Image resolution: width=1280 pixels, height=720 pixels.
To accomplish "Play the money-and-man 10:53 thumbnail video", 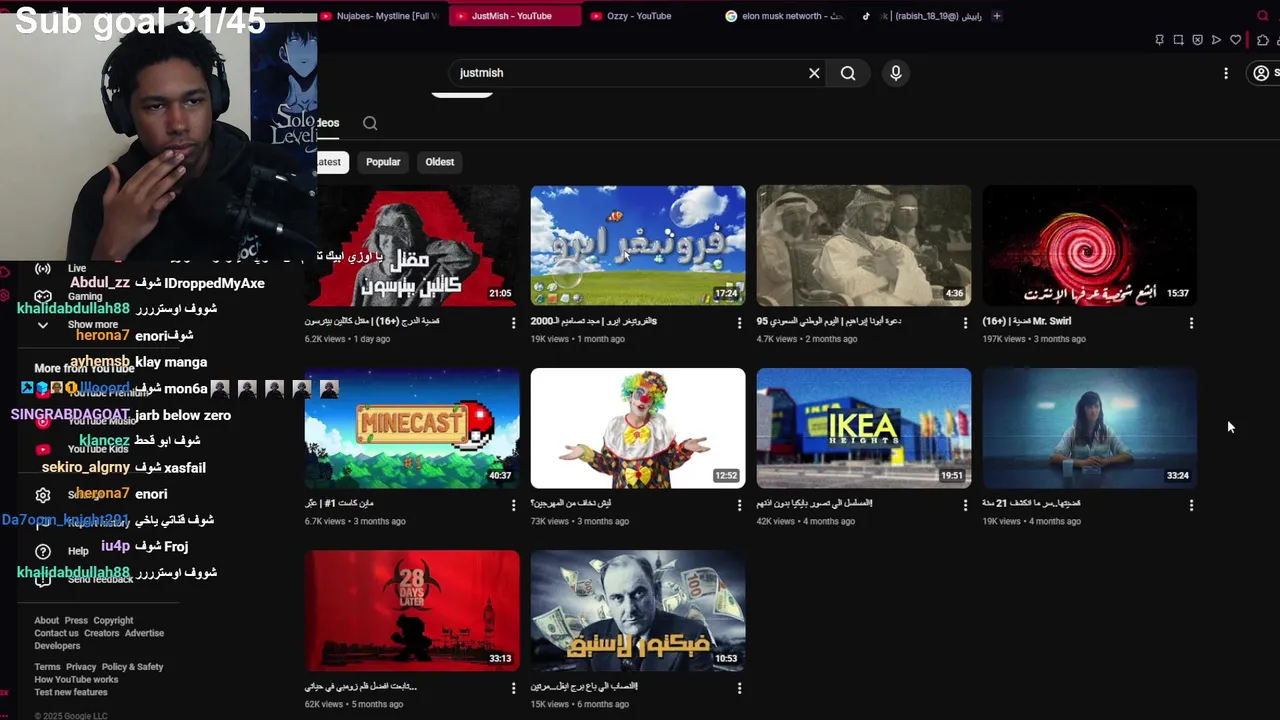I will pyautogui.click(x=638, y=610).
